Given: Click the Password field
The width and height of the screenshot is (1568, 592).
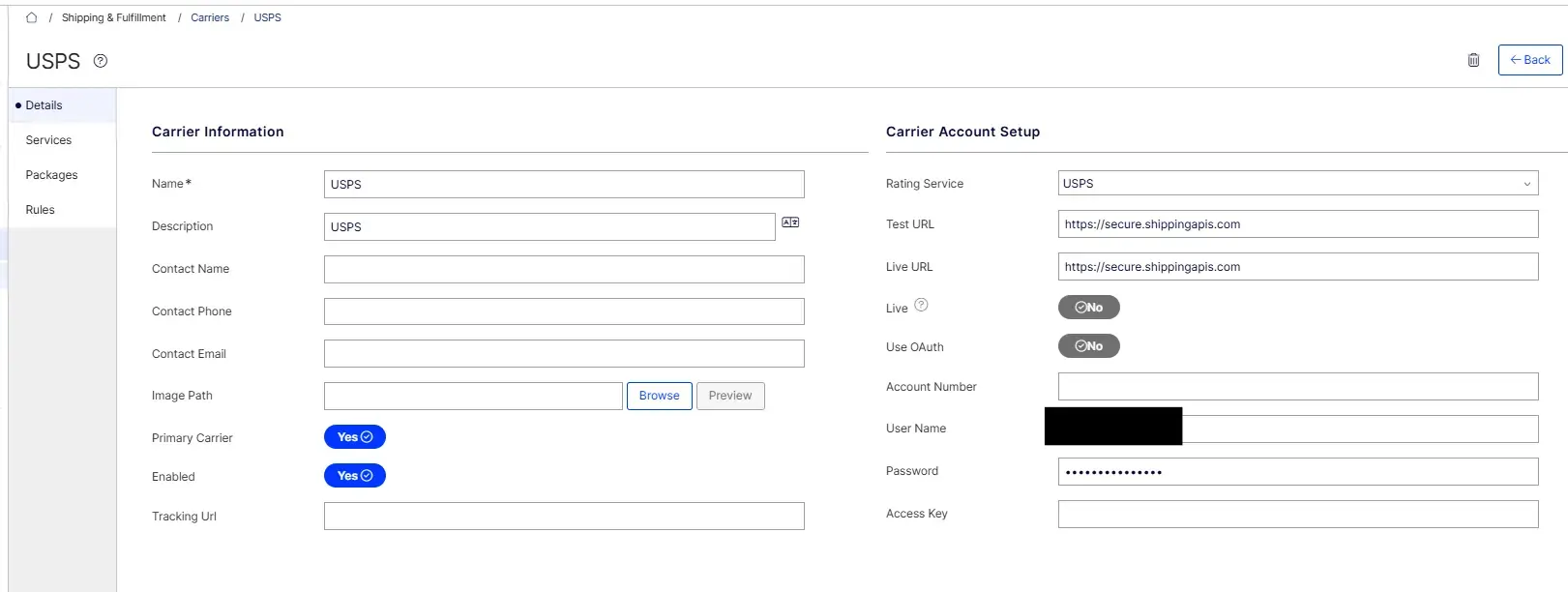Looking at the screenshot, I should [x=1298, y=472].
